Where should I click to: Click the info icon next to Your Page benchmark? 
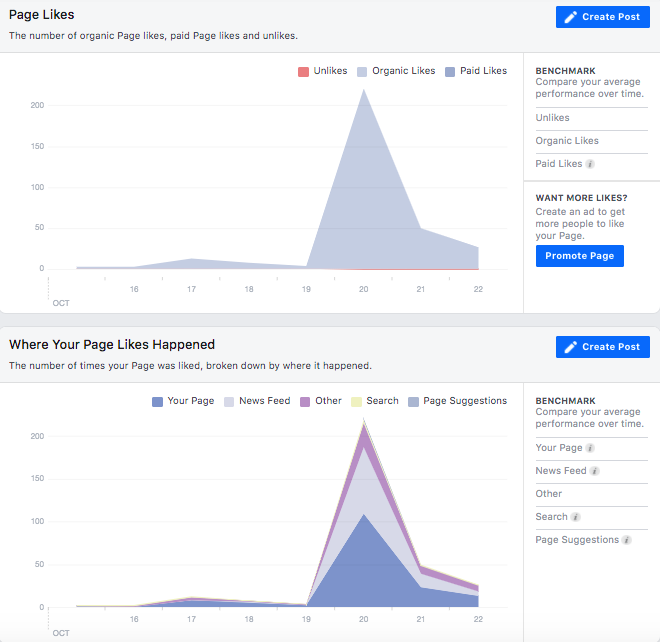[592, 448]
